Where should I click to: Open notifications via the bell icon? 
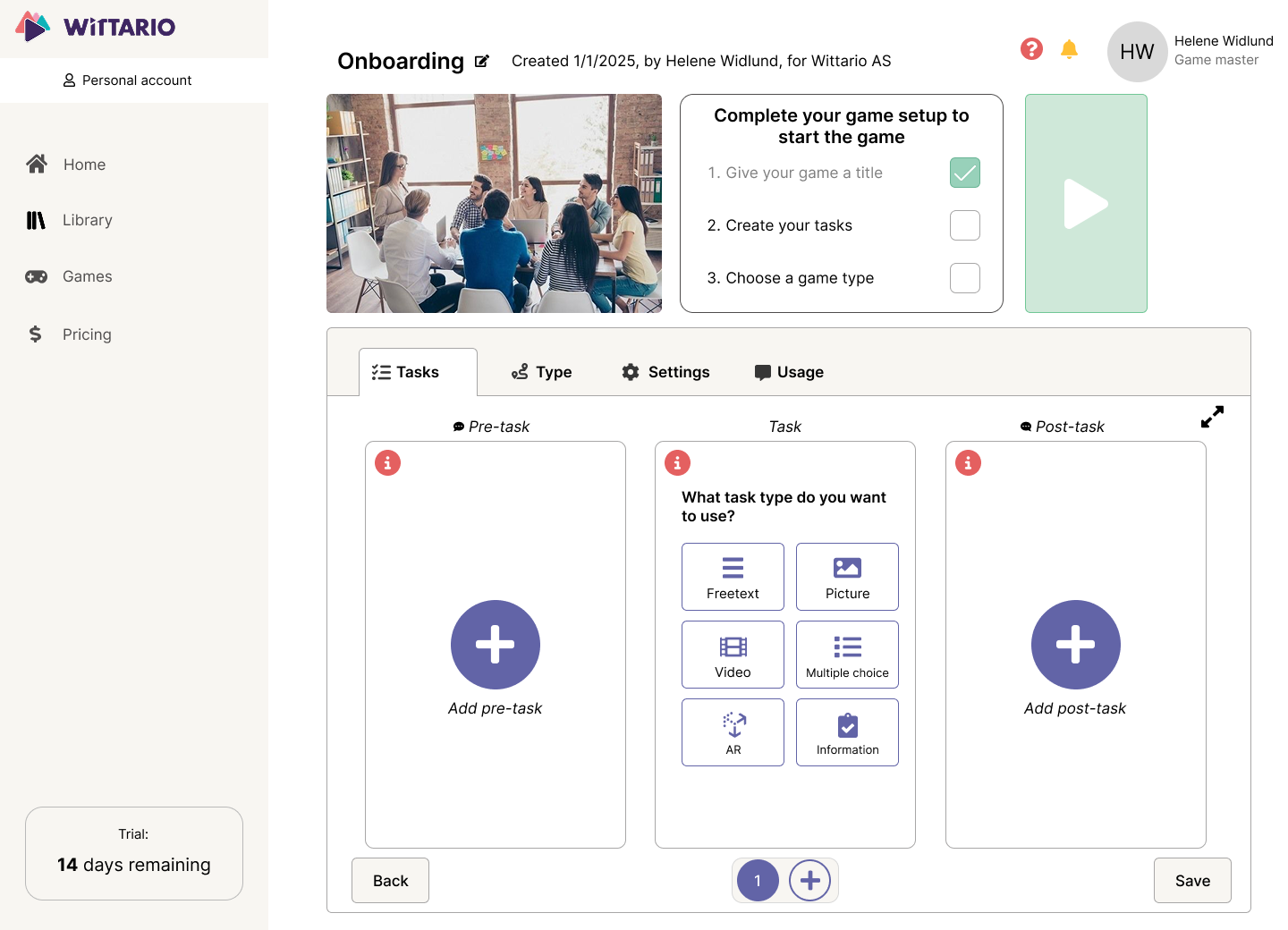(1068, 49)
